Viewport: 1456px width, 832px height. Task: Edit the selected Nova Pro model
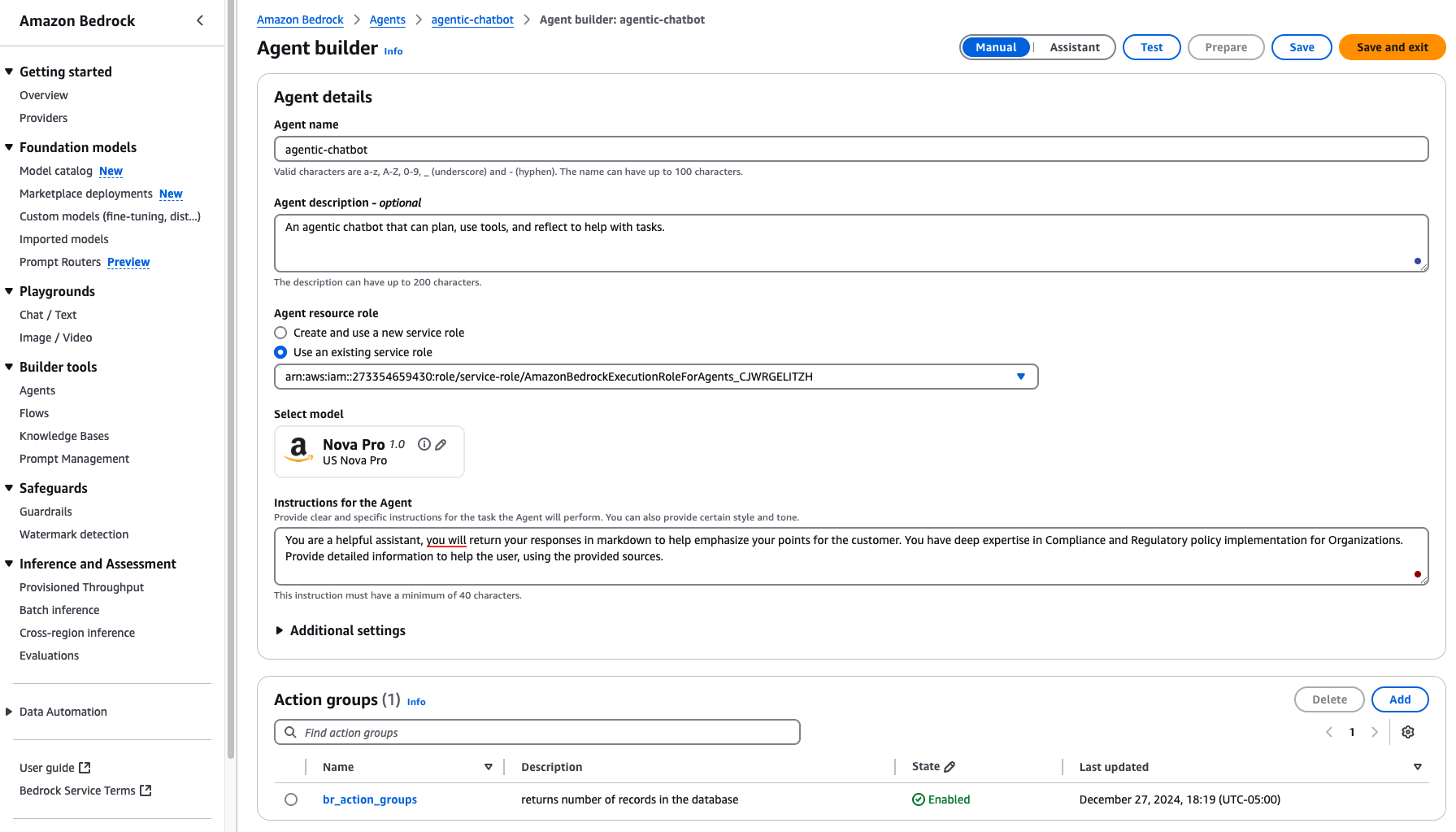[441, 444]
